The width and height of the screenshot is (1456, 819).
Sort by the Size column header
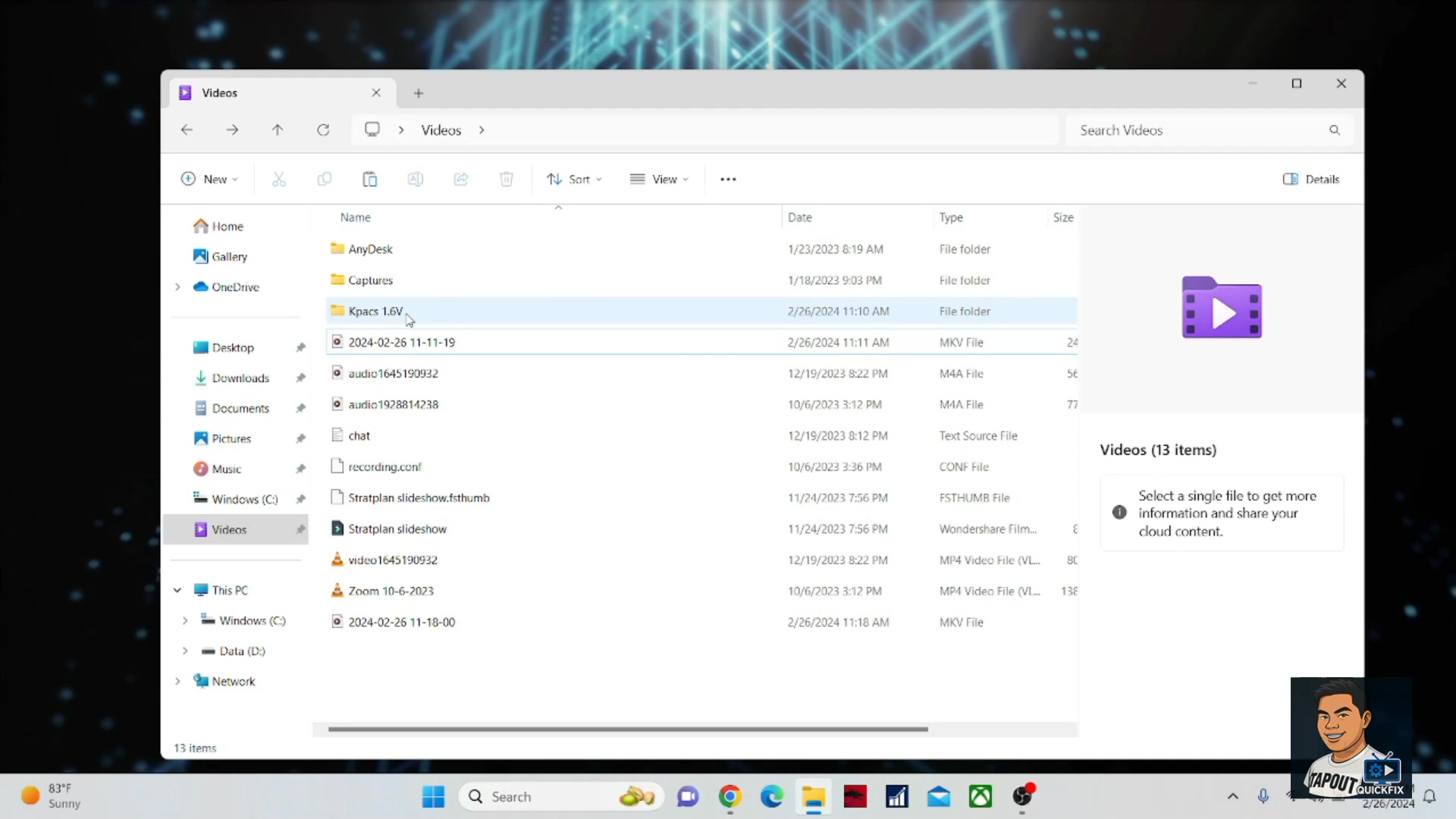click(1063, 218)
